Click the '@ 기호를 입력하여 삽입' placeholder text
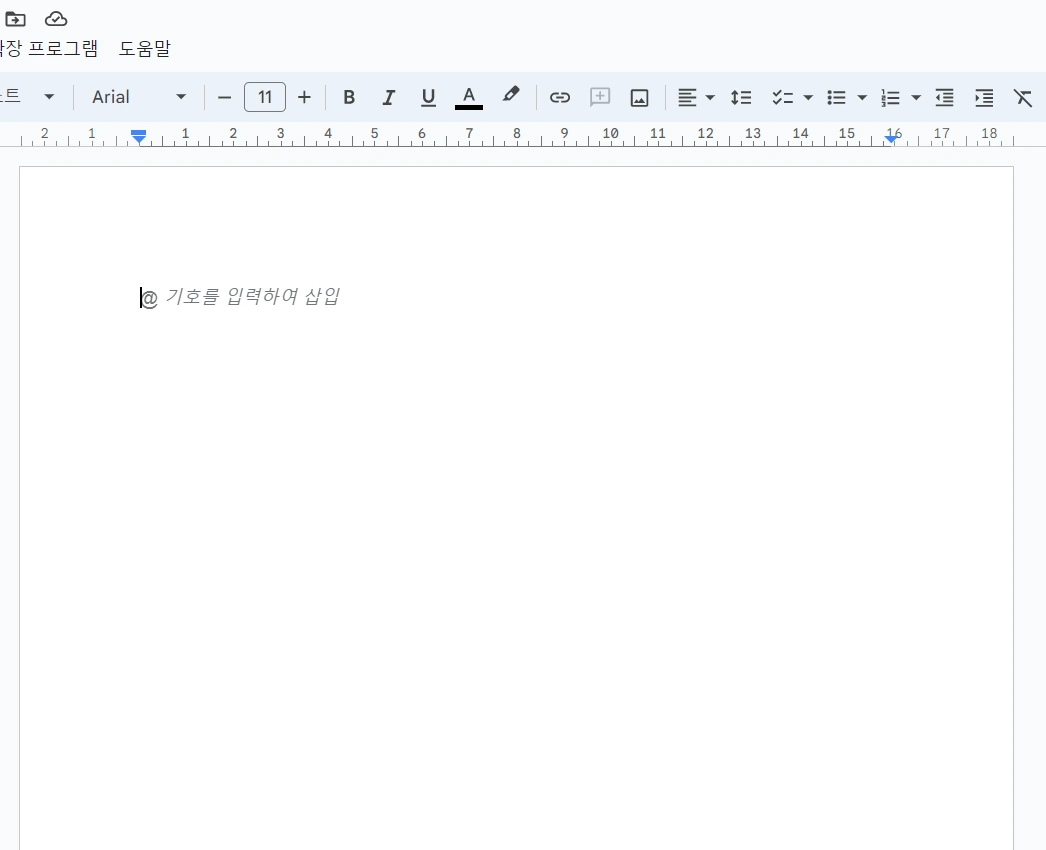The width and height of the screenshot is (1046, 850). pyautogui.click(x=241, y=297)
